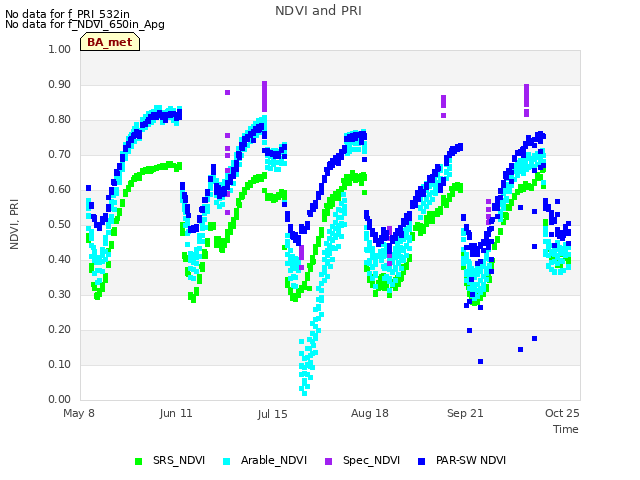The width and height of the screenshot is (640, 480).
Task: Click the Jul 15 x-axis tick label
Action: (272, 414)
